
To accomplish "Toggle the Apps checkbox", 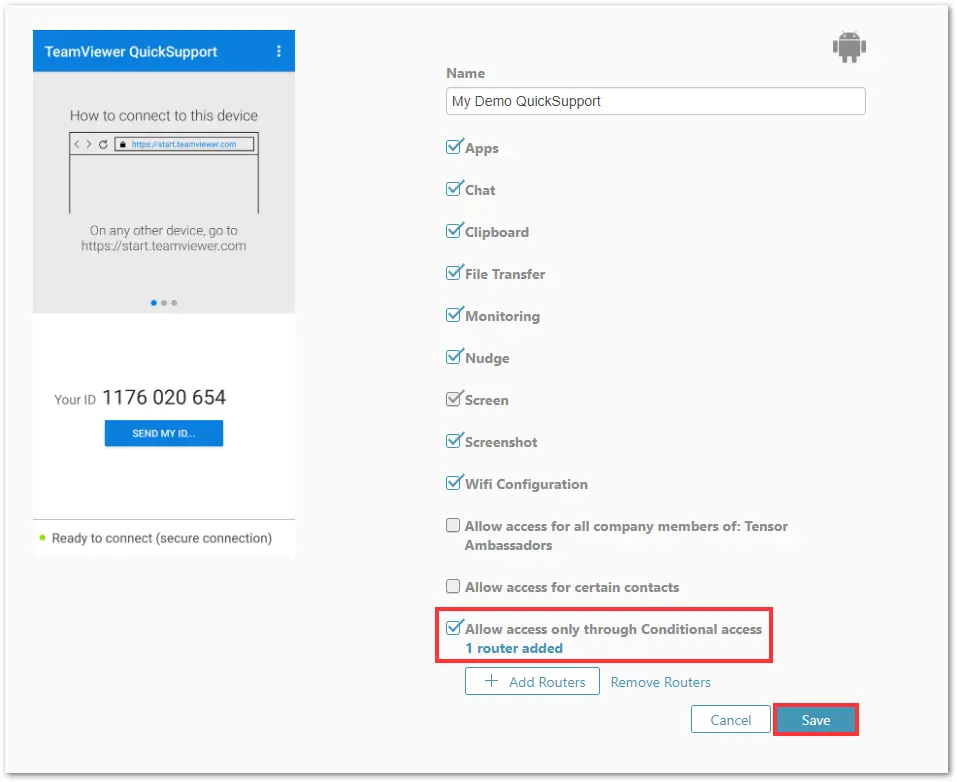I will (x=453, y=147).
